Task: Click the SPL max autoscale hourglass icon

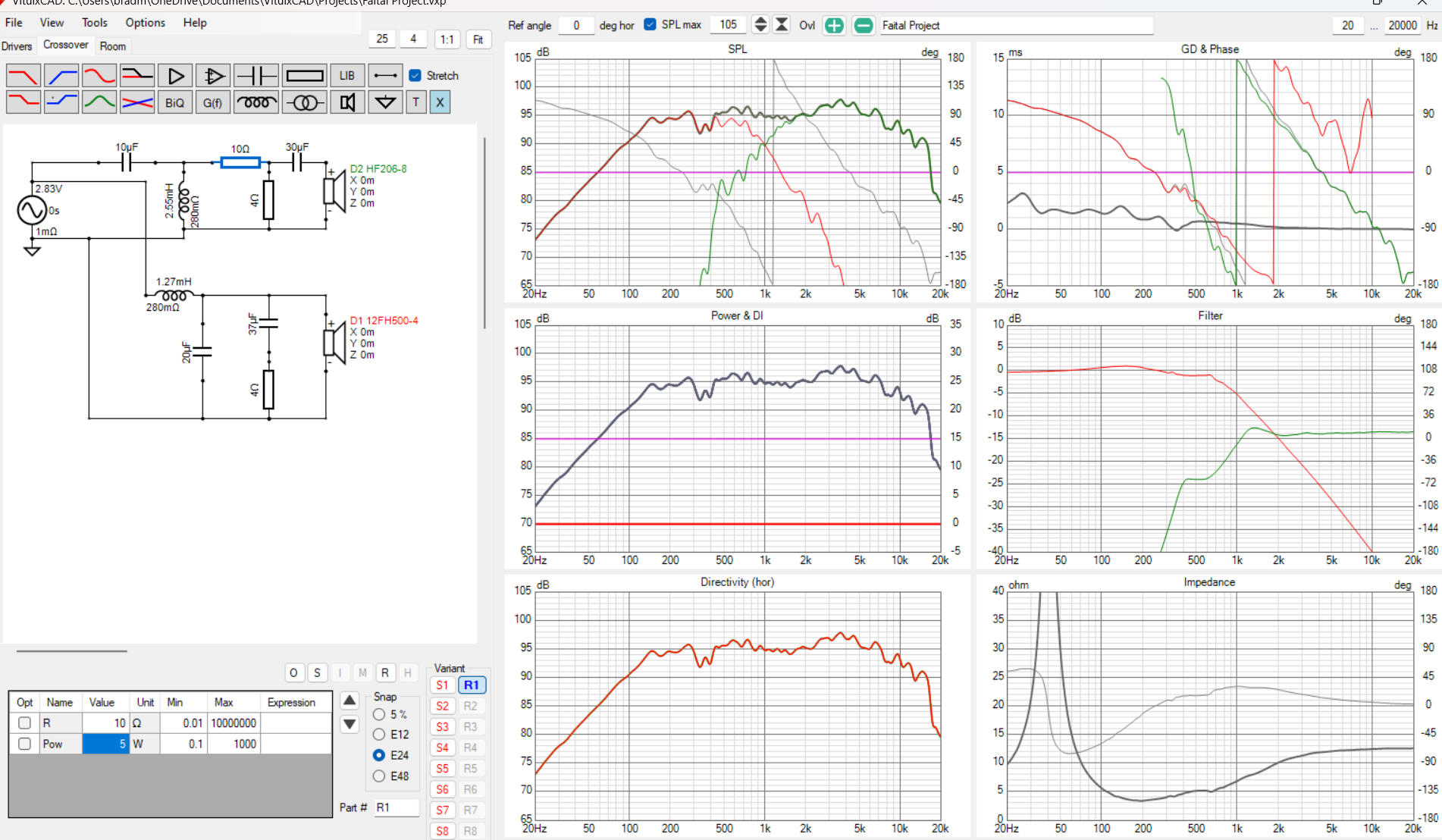Action: pos(782,25)
